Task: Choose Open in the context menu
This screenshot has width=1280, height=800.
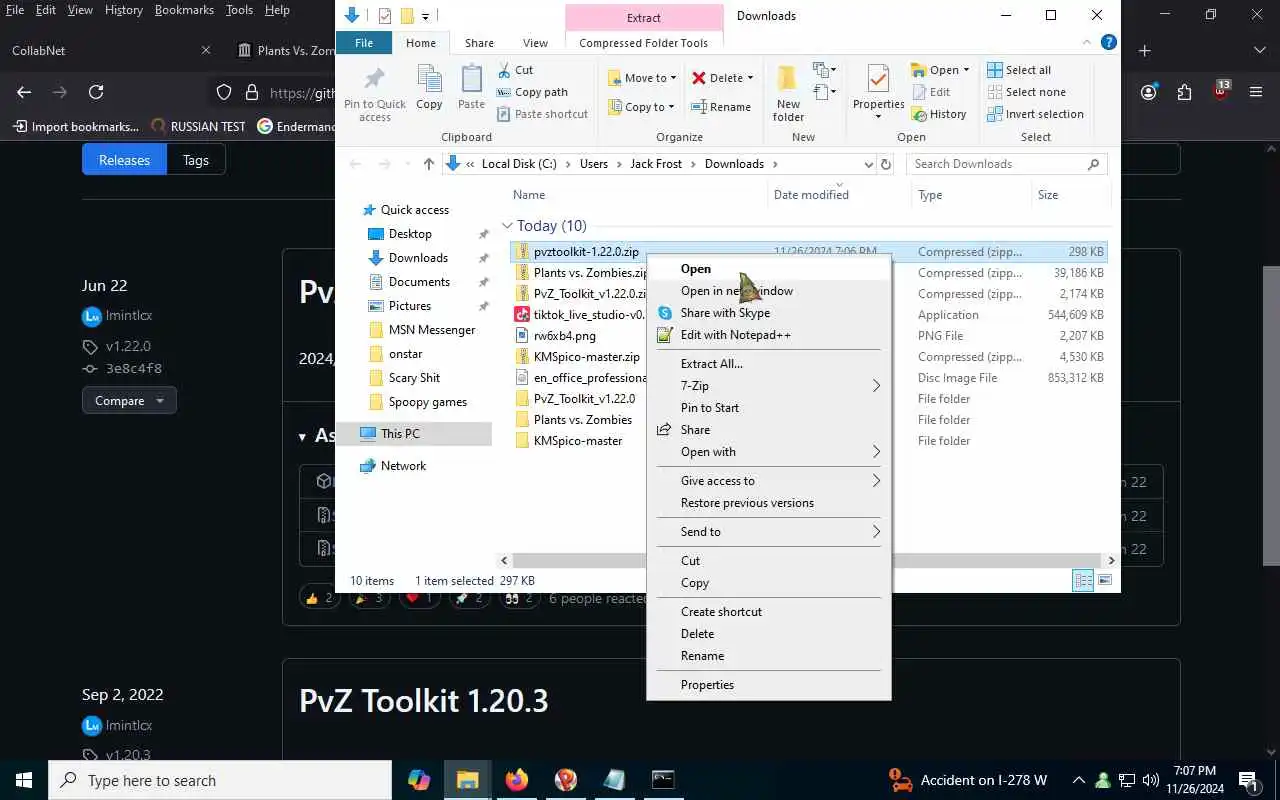Action: tap(768, 269)
